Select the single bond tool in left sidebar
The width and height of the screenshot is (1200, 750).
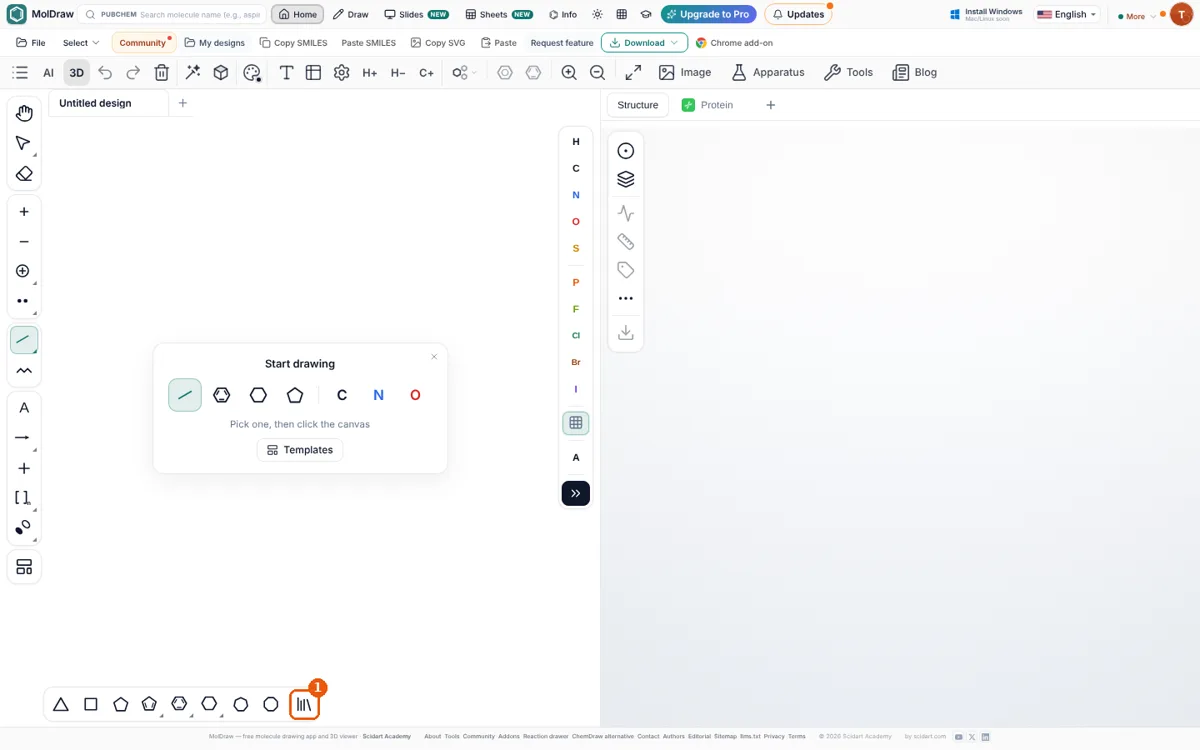coord(24,340)
